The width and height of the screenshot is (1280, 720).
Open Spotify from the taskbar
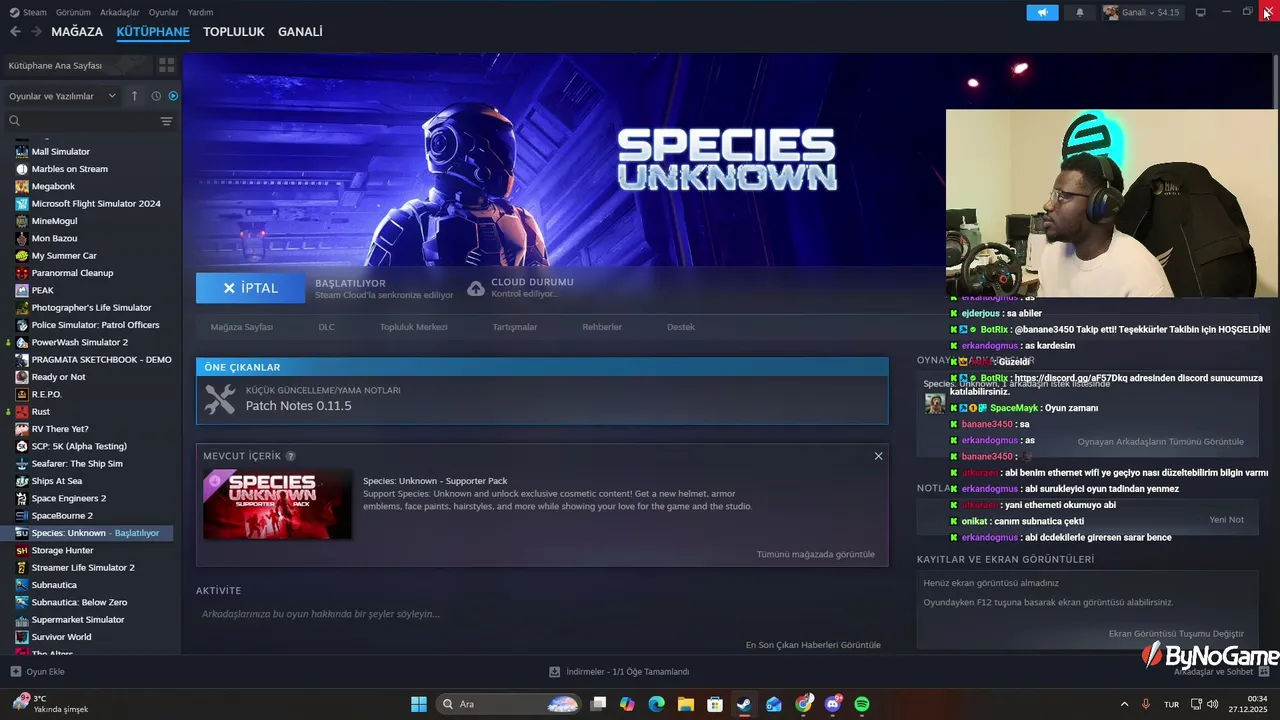tap(862, 704)
